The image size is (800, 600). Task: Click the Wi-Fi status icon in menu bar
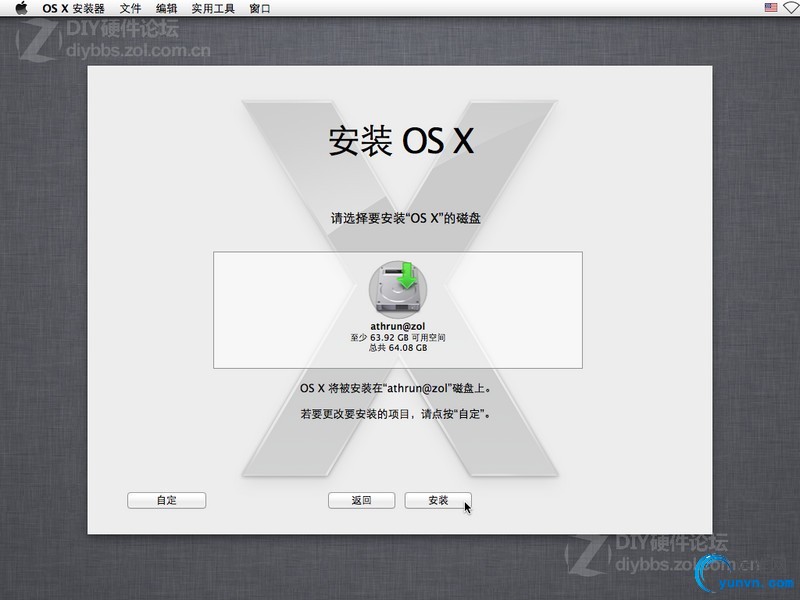coord(791,8)
